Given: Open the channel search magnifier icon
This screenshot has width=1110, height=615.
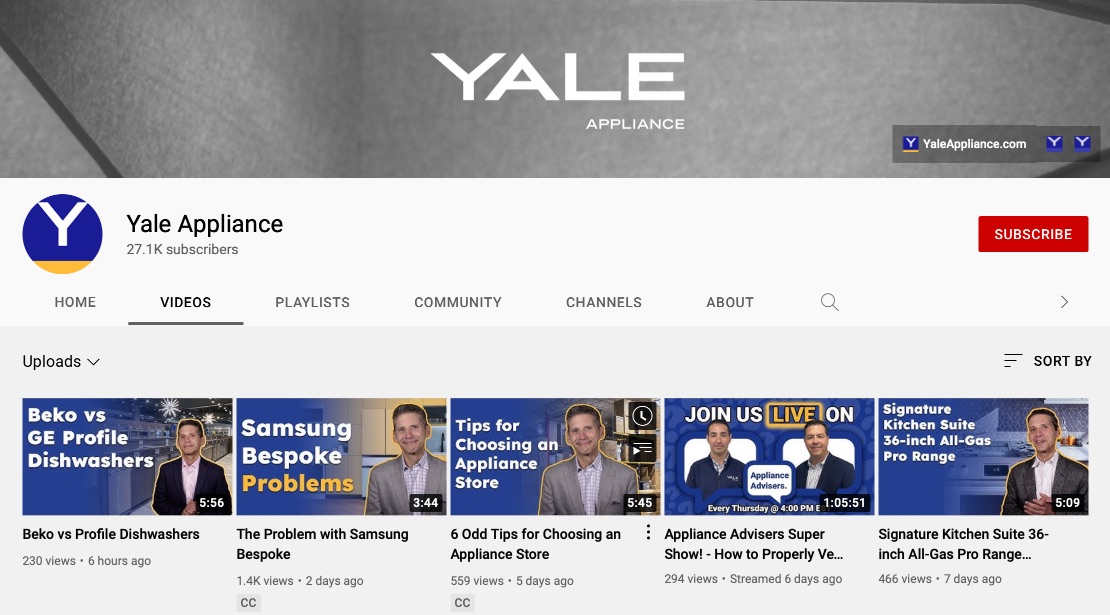Looking at the screenshot, I should point(830,302).
